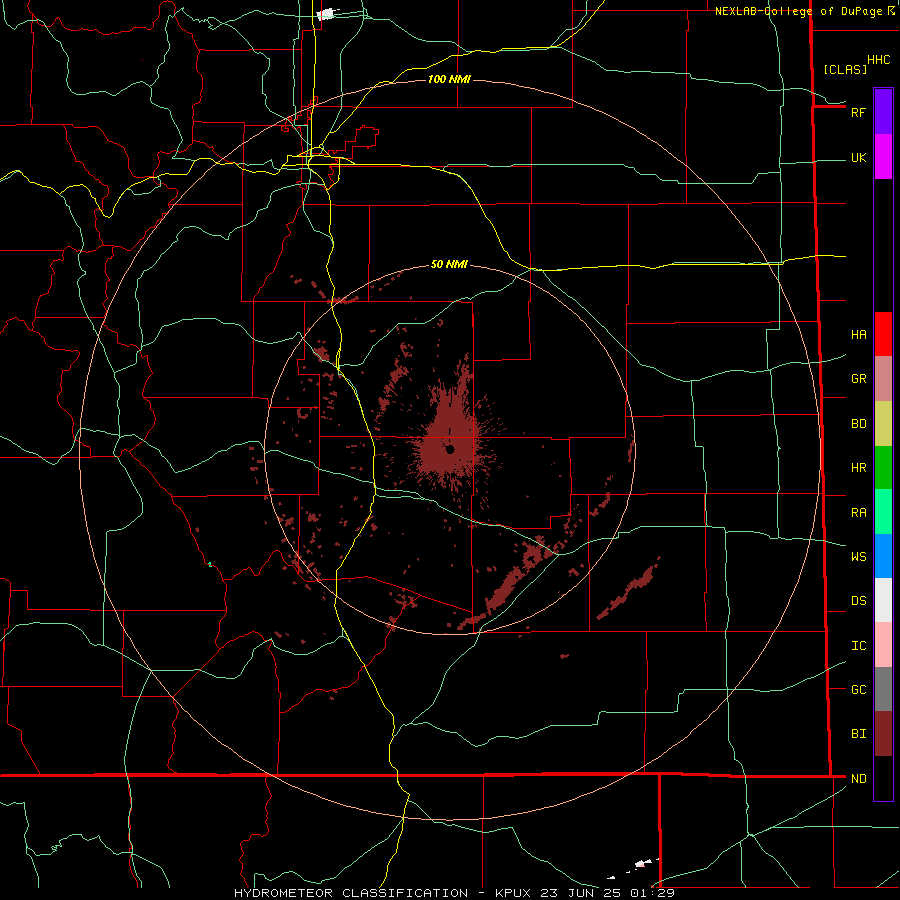Click the ND black legend swatch
This screenshot has height=900, width=900.
point(883,778)
